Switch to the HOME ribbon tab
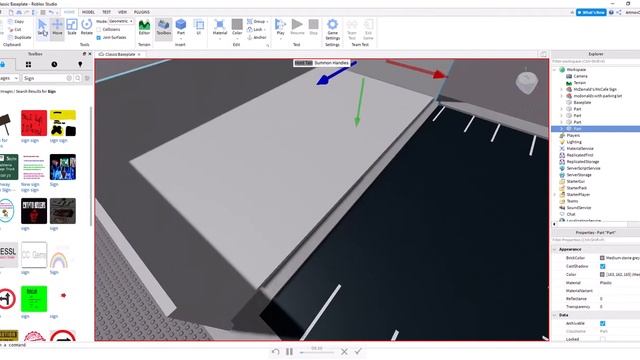The height and width of the screenshot is (360, 640). click(69, 12)
